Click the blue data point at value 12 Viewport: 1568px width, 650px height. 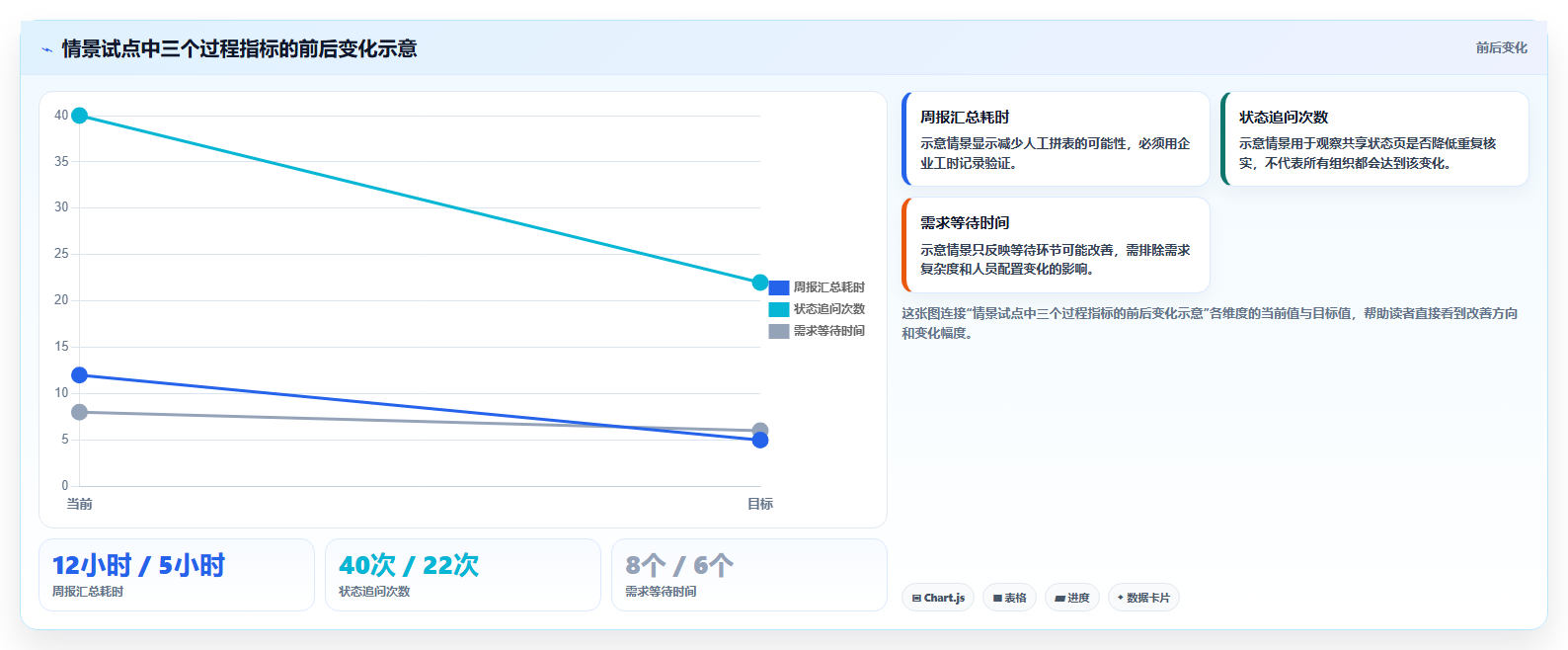pos(80,375)
